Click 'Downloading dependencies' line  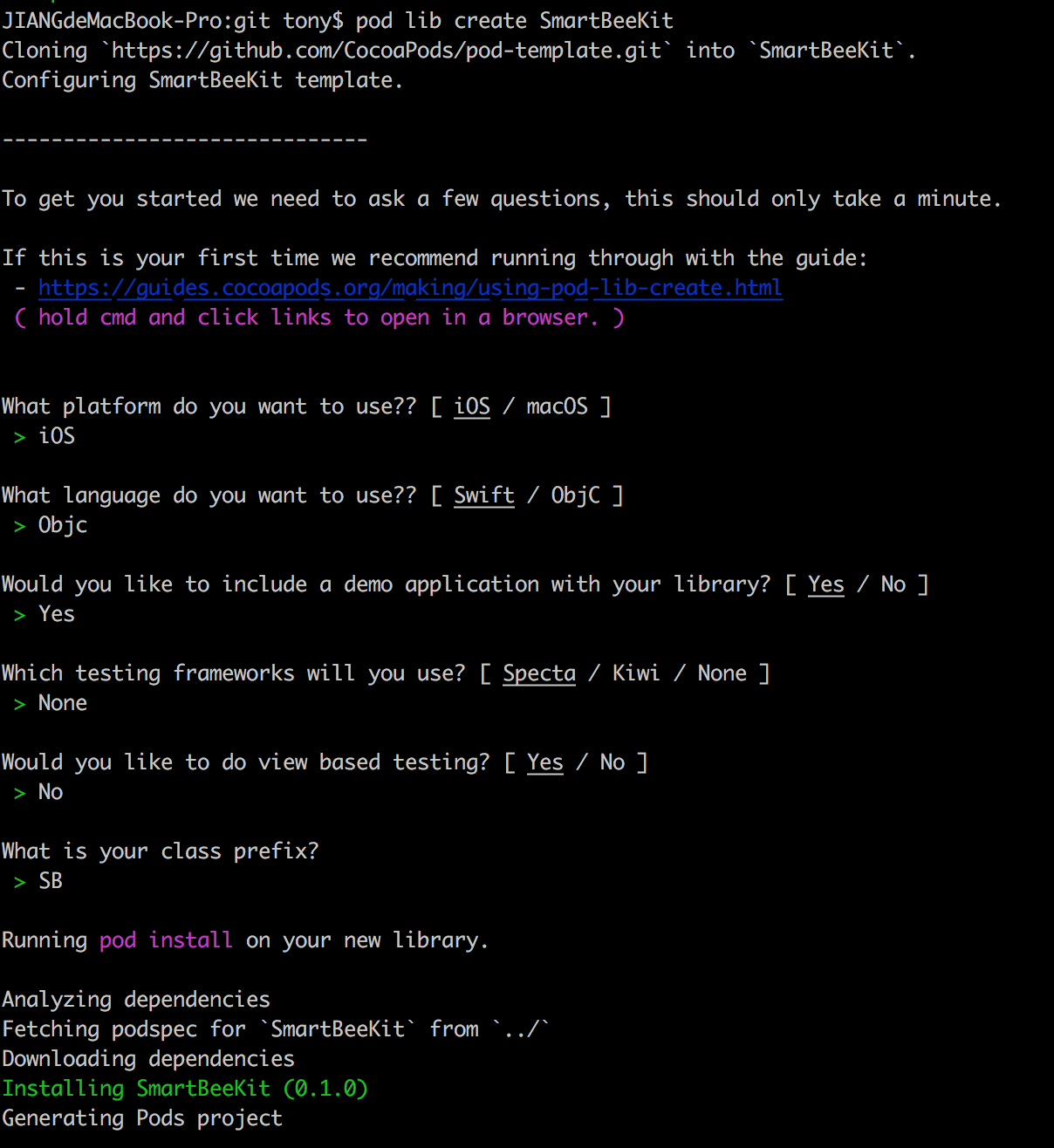pyautogui.click(x=148, y=1059)
